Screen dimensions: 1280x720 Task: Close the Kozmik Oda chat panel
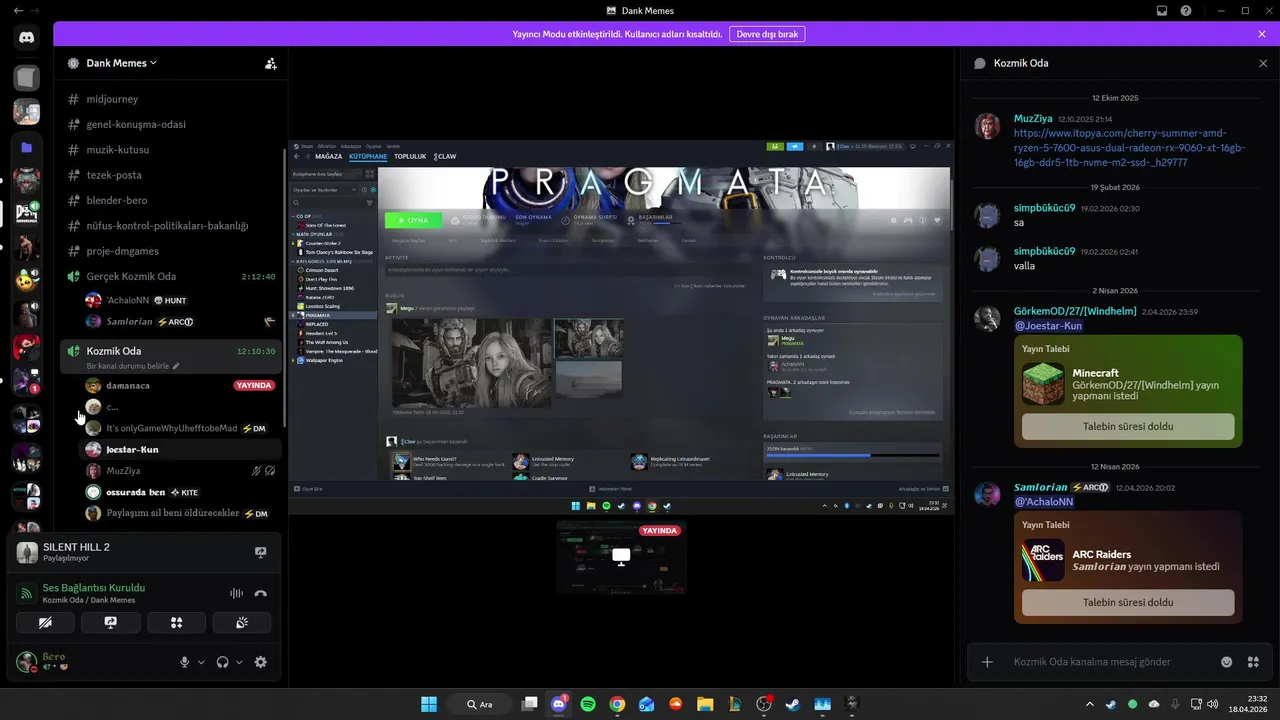(x=1263, y=63)
